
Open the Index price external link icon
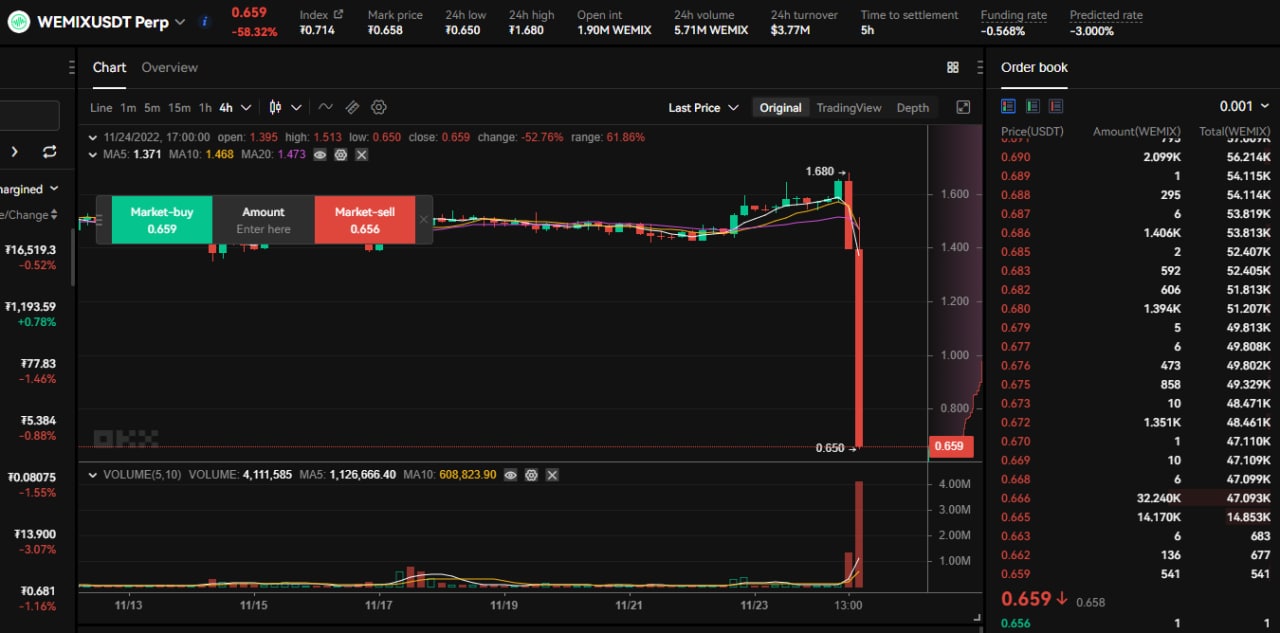[338, 14]
